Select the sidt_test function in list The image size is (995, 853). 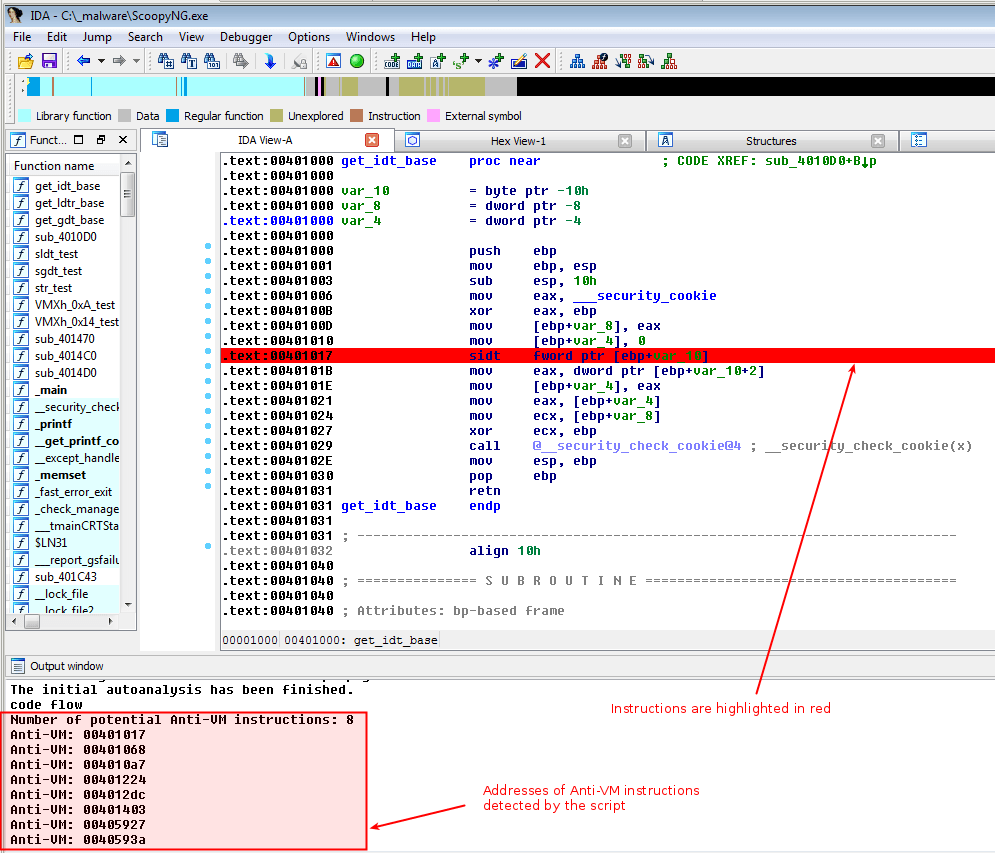58,254
